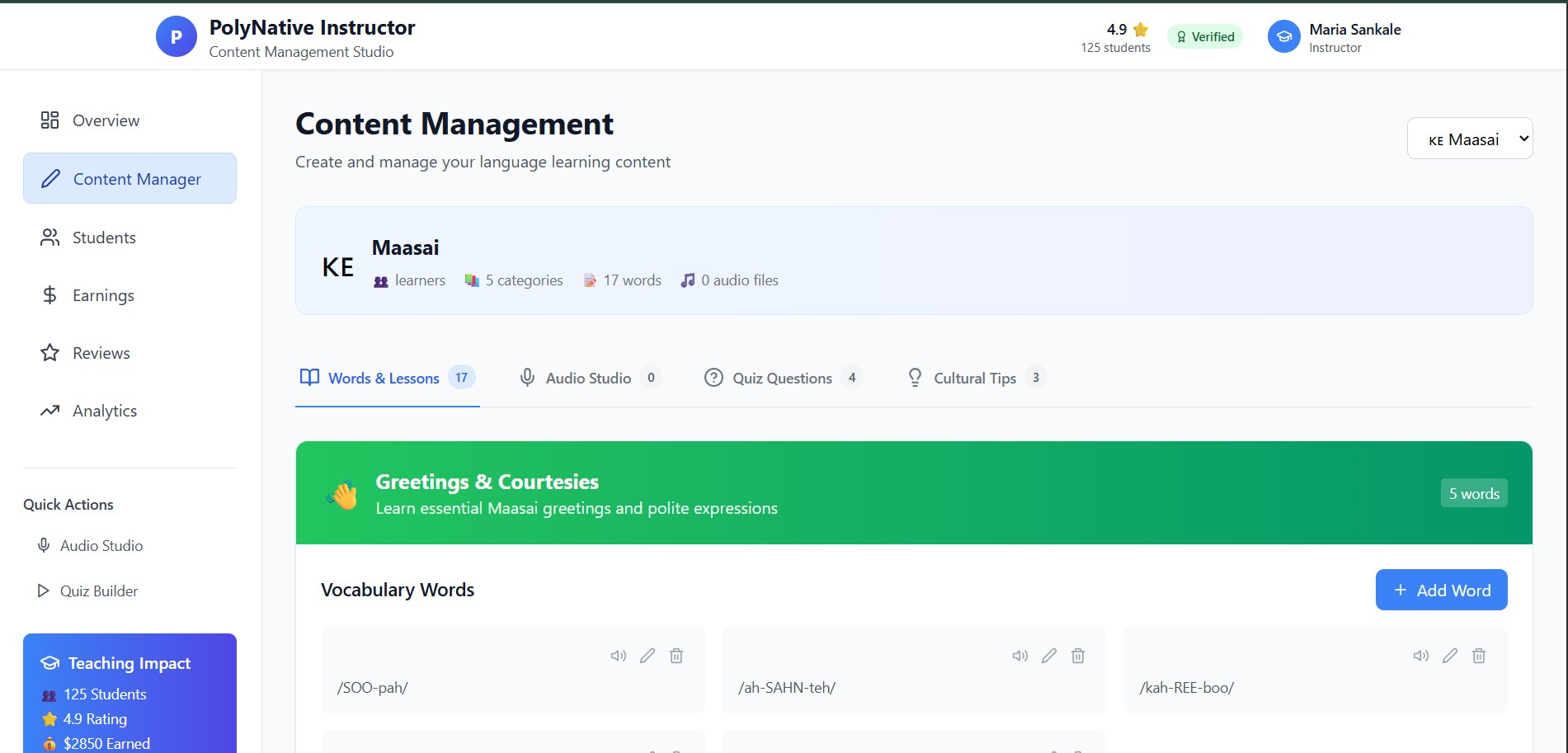Click the "5 categories" stat in Maasai card
This screenshot has height=753, width=1568.
(515, 280)
